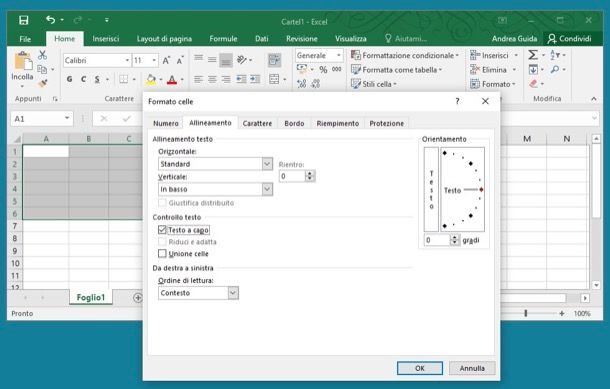Click the Annulla button
This screenshot has height=389, width=610.
pyautogui.click(x=472, y=368)
